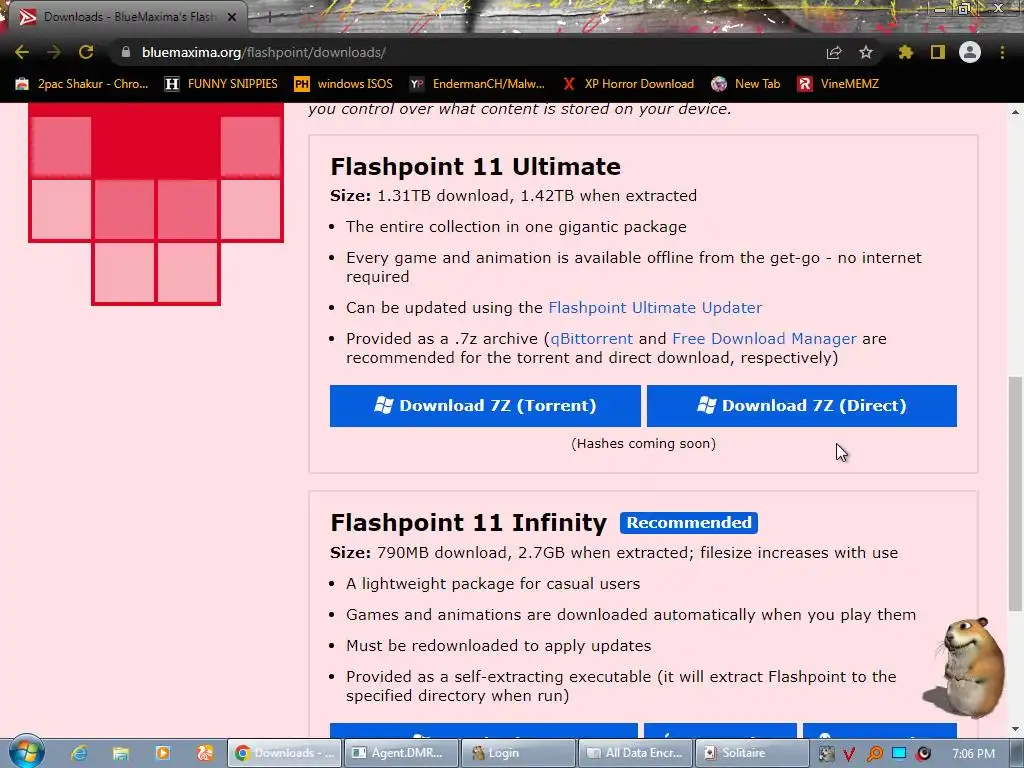Click the Flashpoint 11 Ultimate heading

coord(475,167)
